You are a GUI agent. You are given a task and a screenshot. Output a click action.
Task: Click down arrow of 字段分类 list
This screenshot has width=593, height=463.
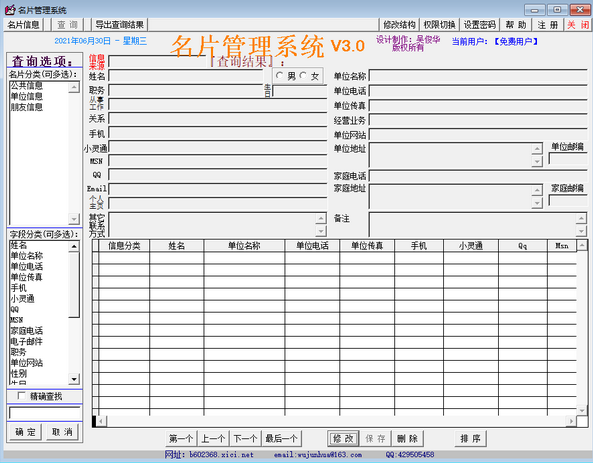74,379
